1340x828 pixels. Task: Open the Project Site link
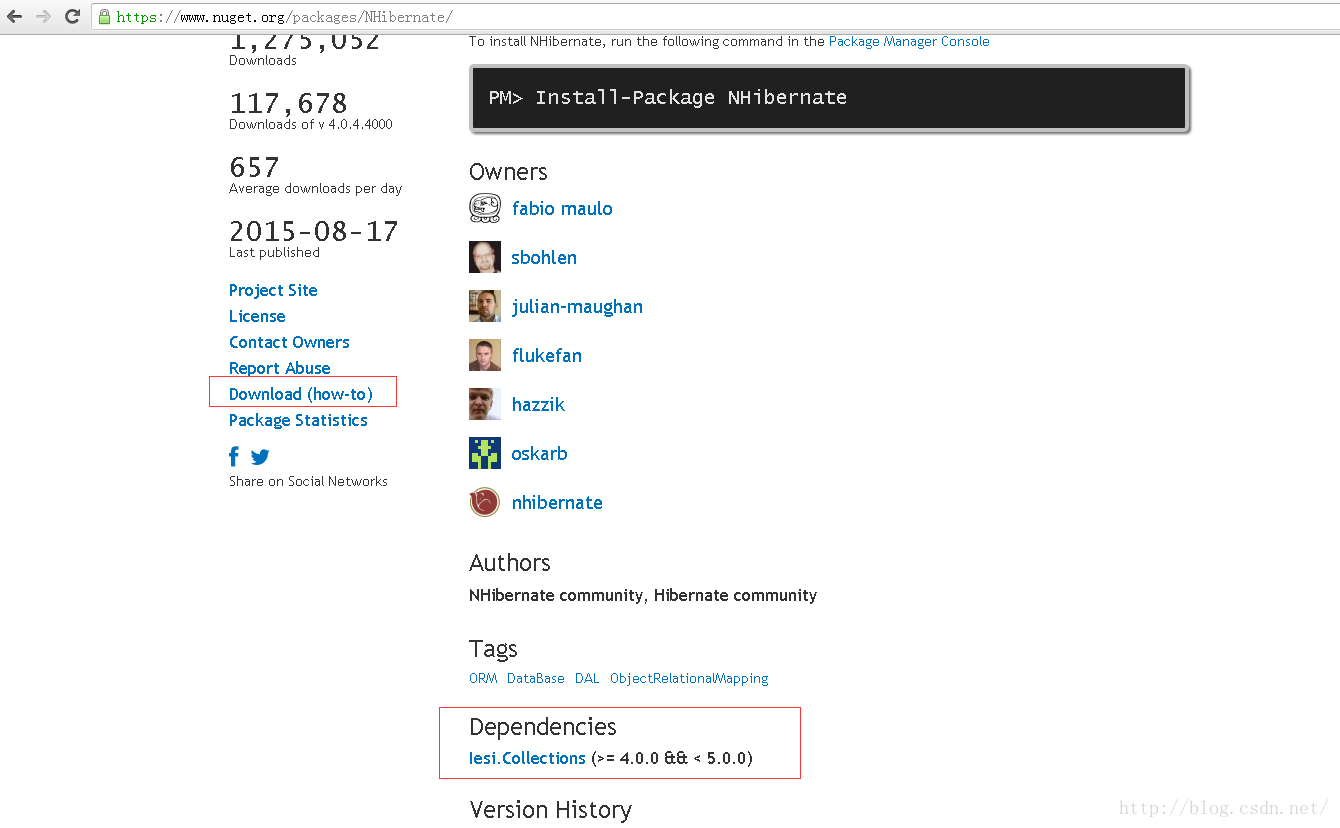(273, 290)
